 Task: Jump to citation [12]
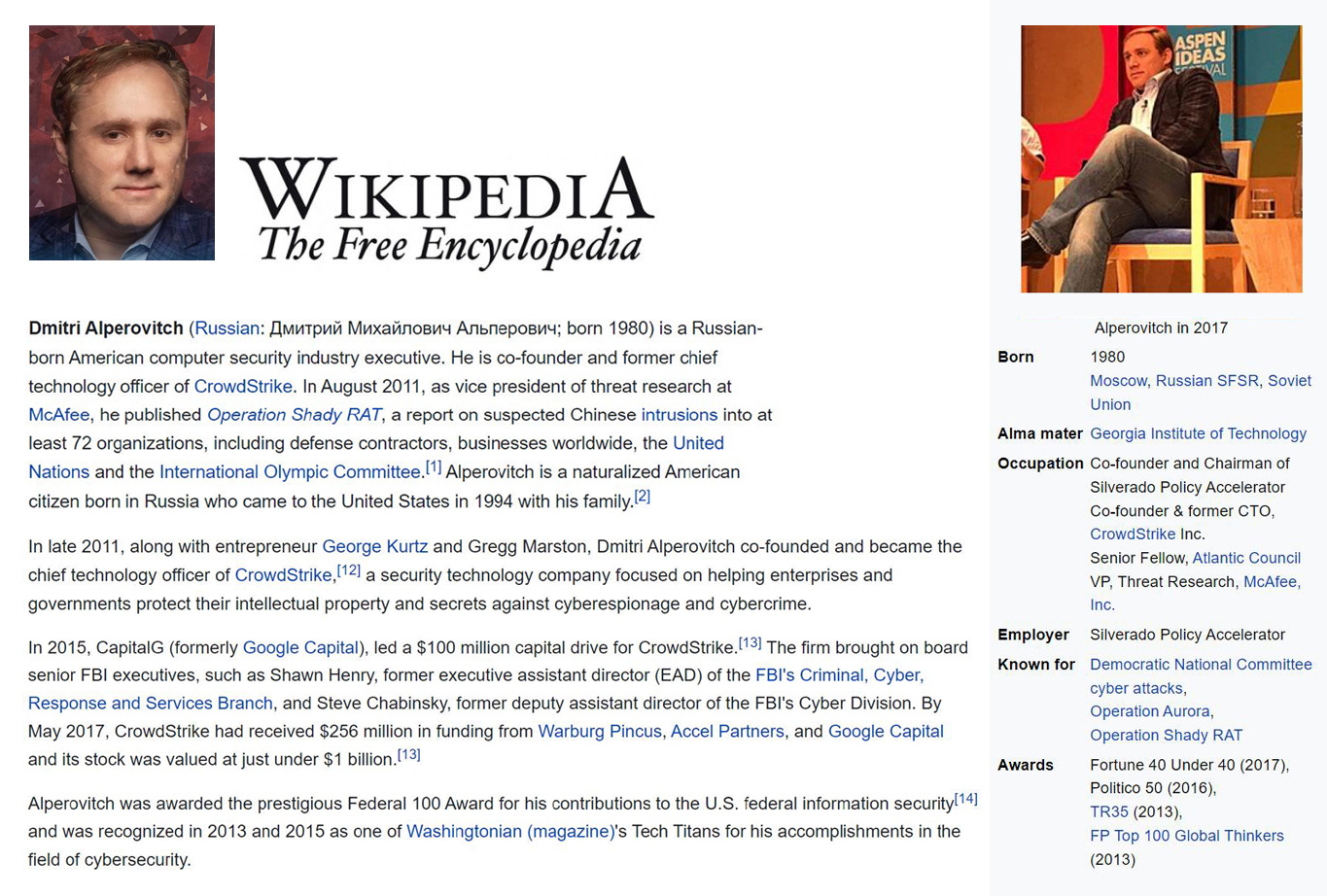349,570
